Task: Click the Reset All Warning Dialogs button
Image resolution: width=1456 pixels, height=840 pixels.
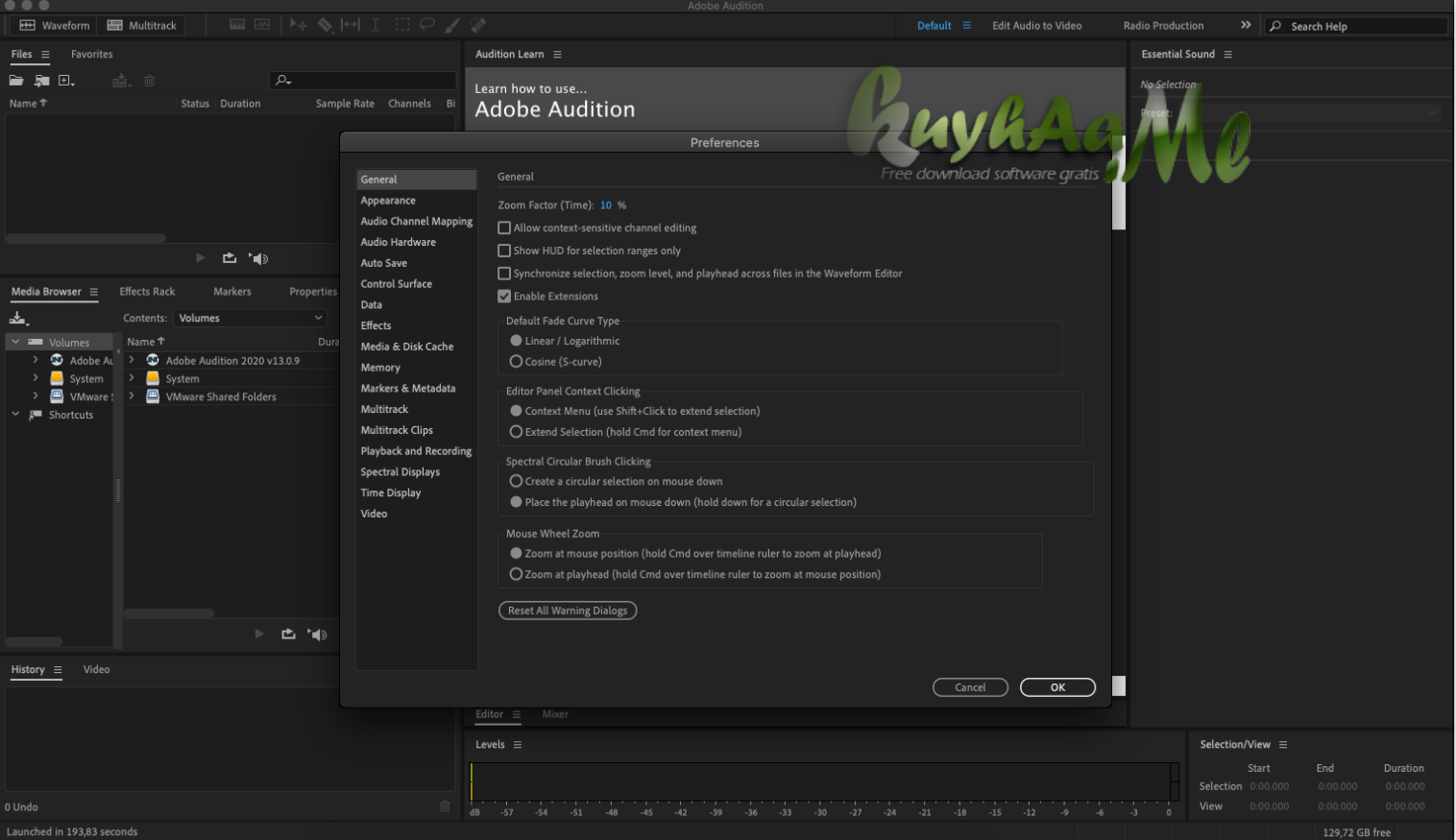Action: pyautogui.click(x=568, y=611)
